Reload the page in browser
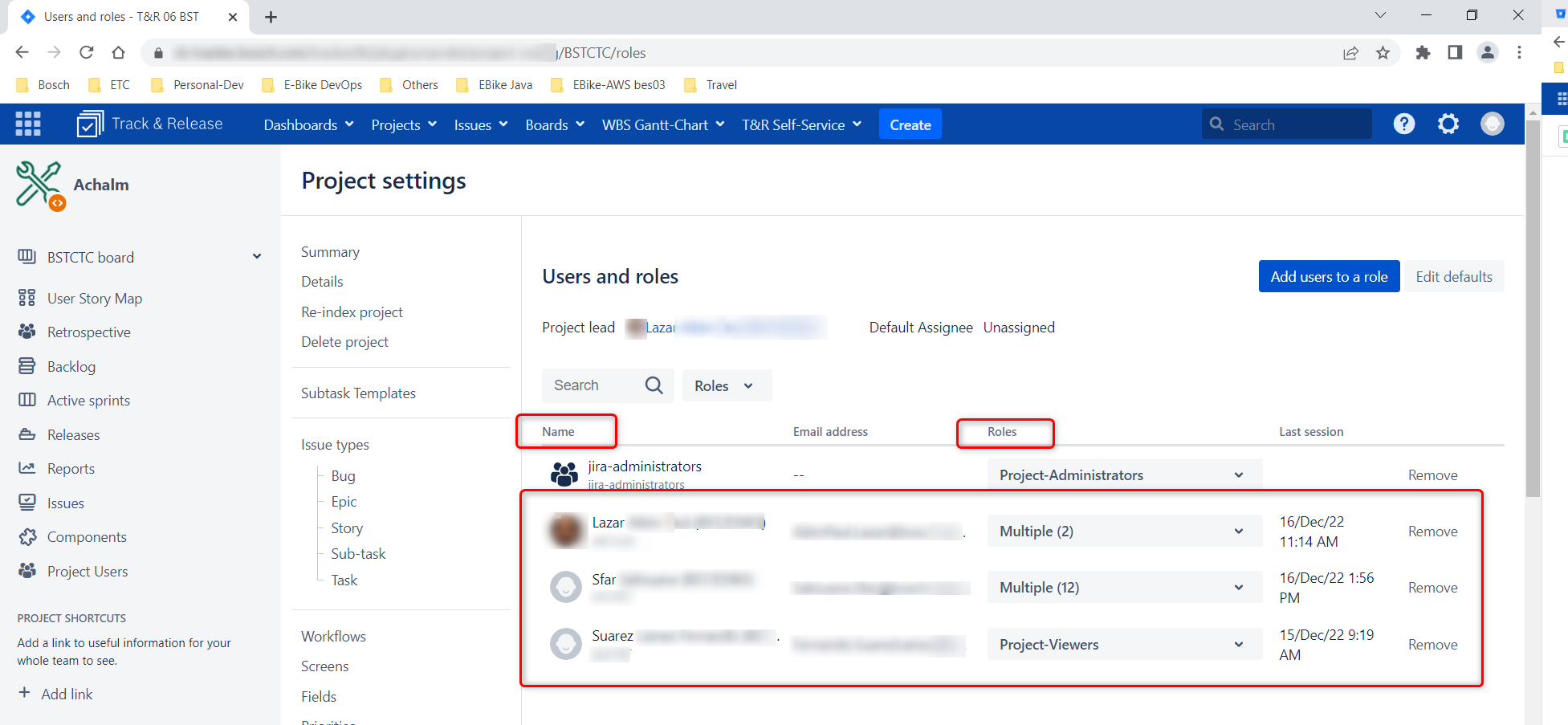This screenshot has height=725, width=1568. pyautogui.click(x=87, y=53)
